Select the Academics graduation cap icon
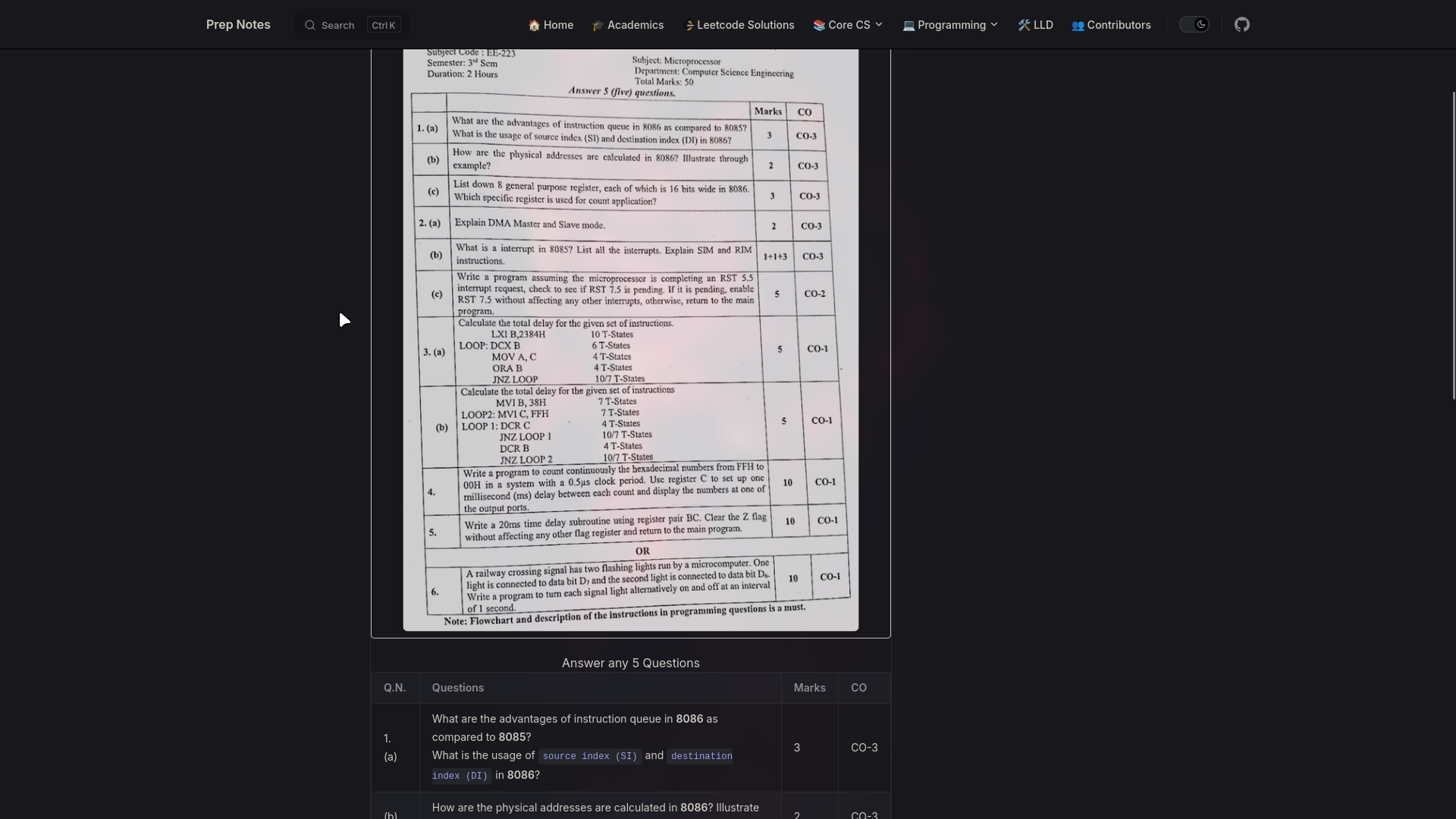The image size is (1456, 819). click(599, 24)
